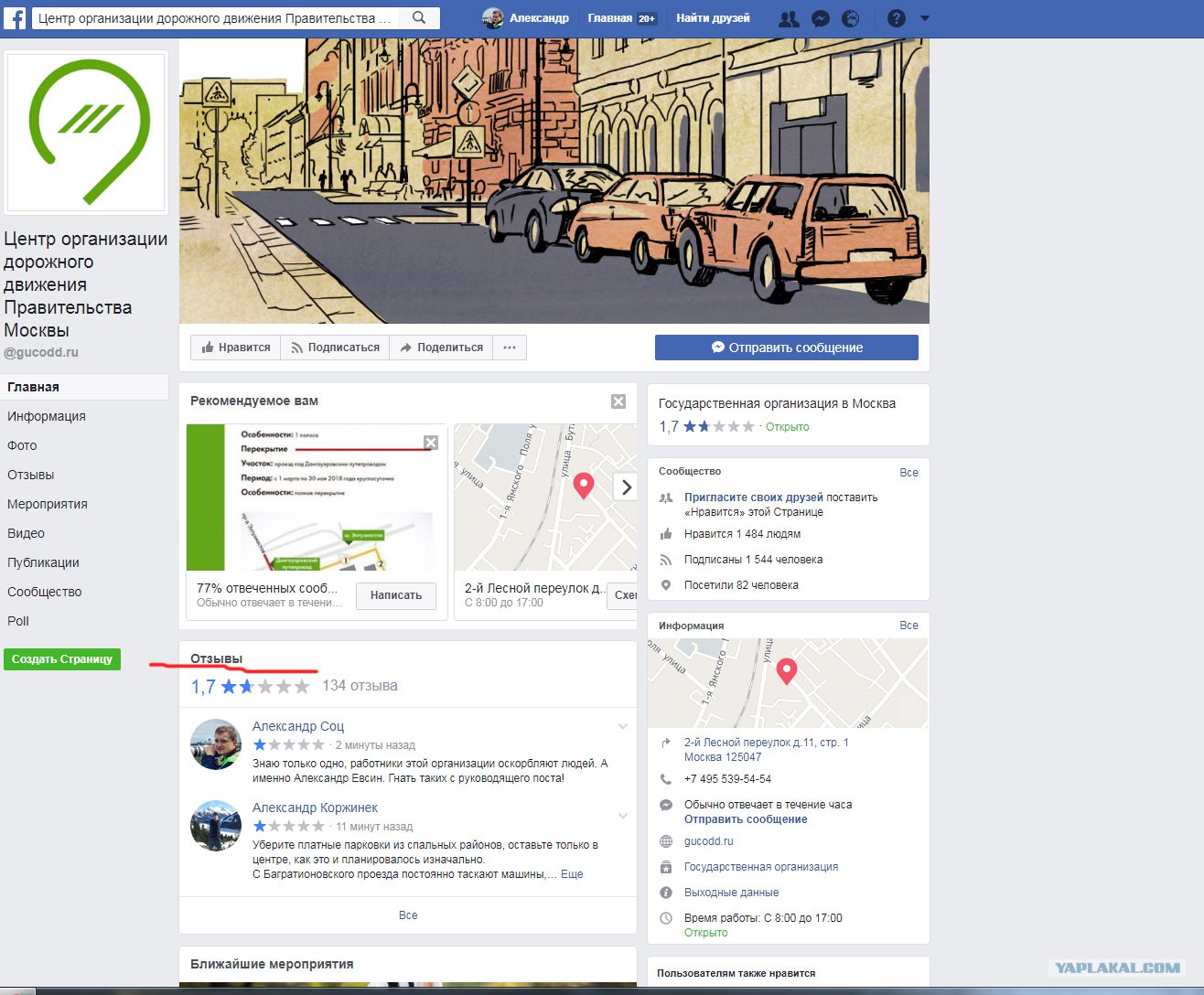Click the Facebook logo icon
This screenshot has height=995, width=1204.
(15, 17)
